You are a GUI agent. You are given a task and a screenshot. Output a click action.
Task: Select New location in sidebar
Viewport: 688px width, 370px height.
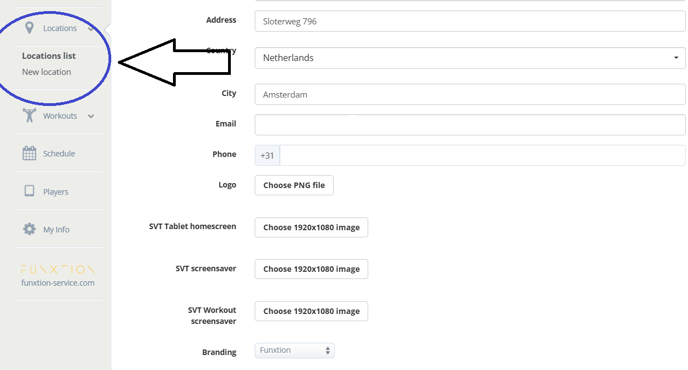[47, 72]
